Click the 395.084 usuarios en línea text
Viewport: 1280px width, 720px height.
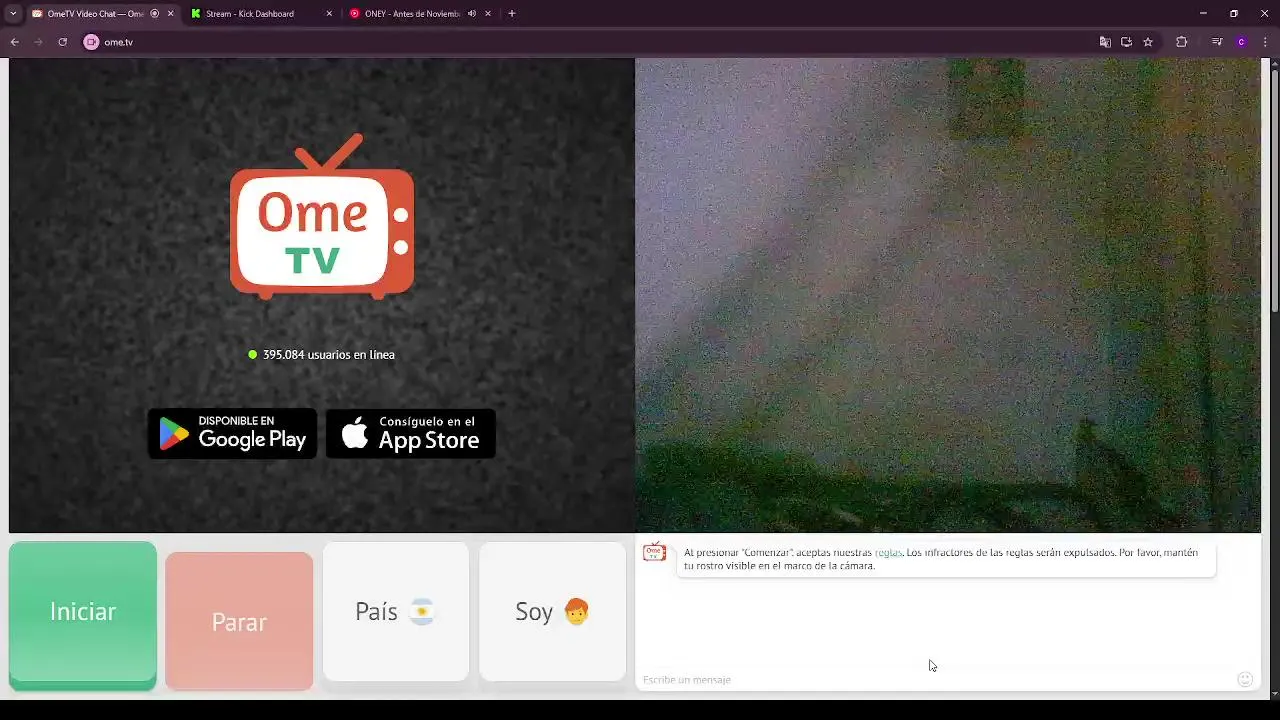click(329, 355)
